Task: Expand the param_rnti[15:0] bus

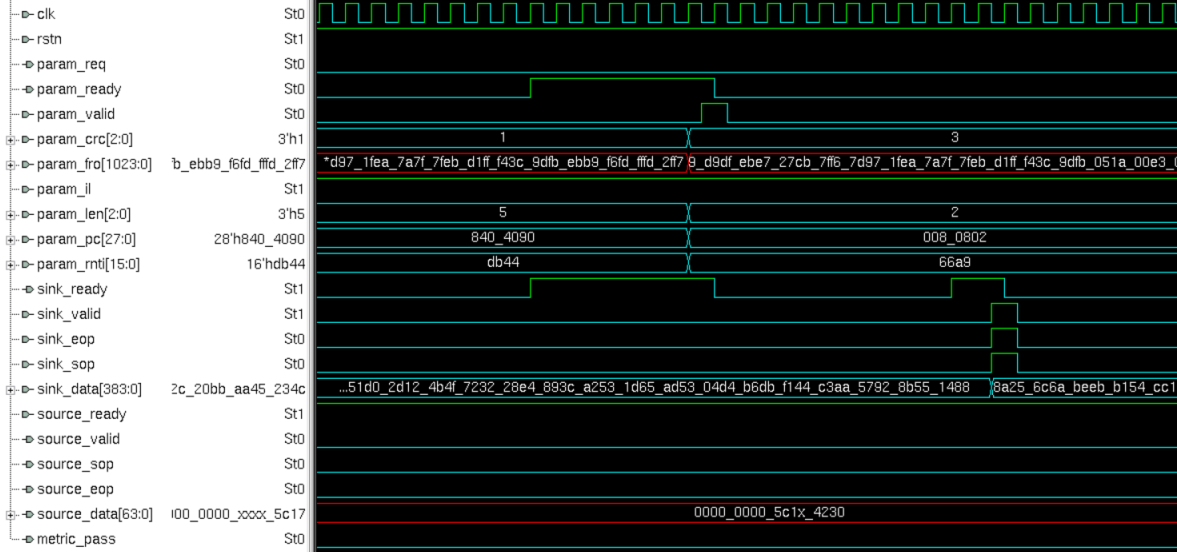Action: click(x=10, y=264)
